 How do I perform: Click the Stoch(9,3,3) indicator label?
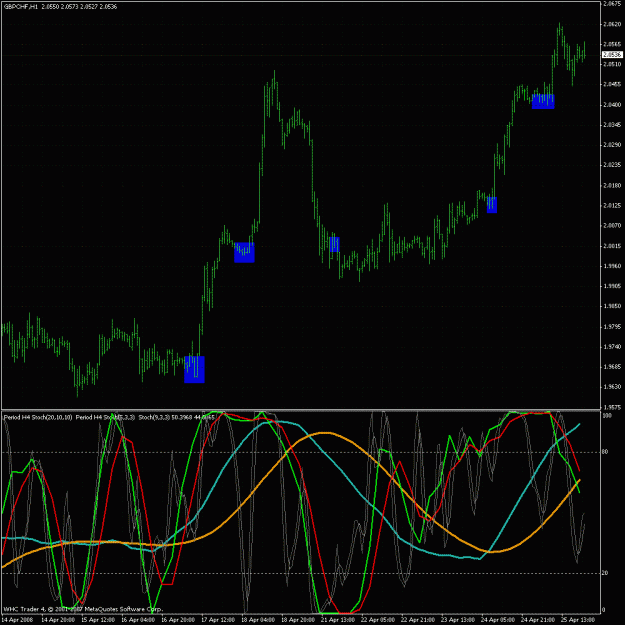(154, 417)
